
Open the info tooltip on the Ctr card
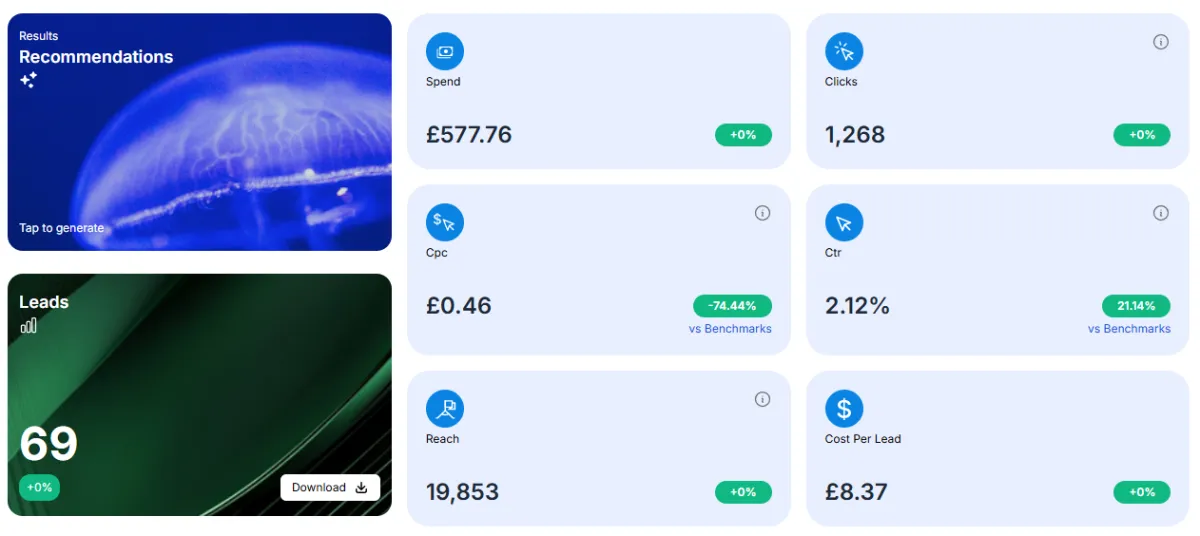[1161, 213]
